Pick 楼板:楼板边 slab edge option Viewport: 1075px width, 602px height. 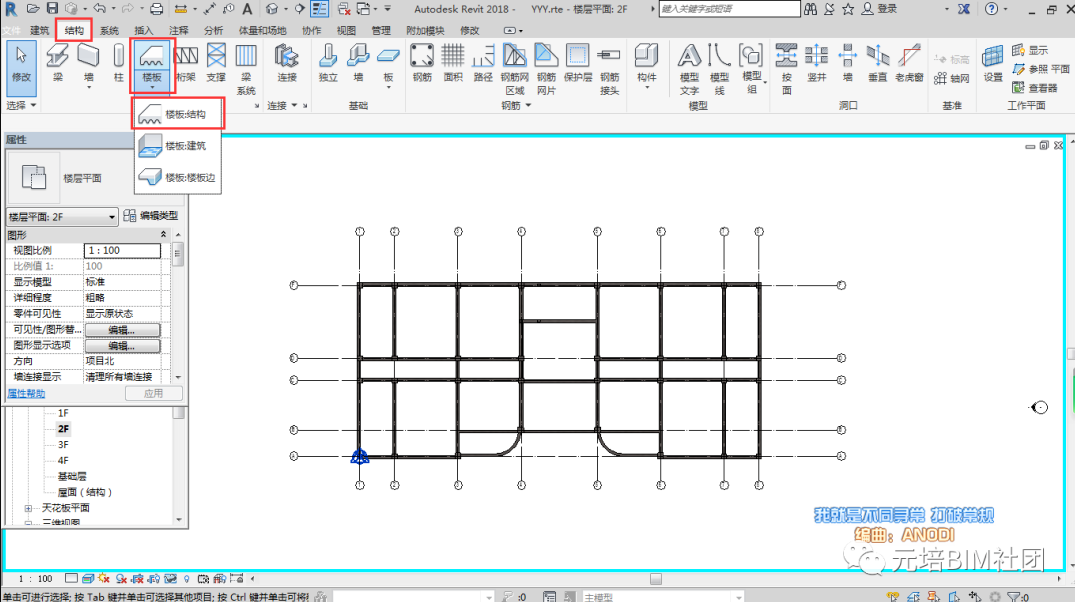click(178, 177)
